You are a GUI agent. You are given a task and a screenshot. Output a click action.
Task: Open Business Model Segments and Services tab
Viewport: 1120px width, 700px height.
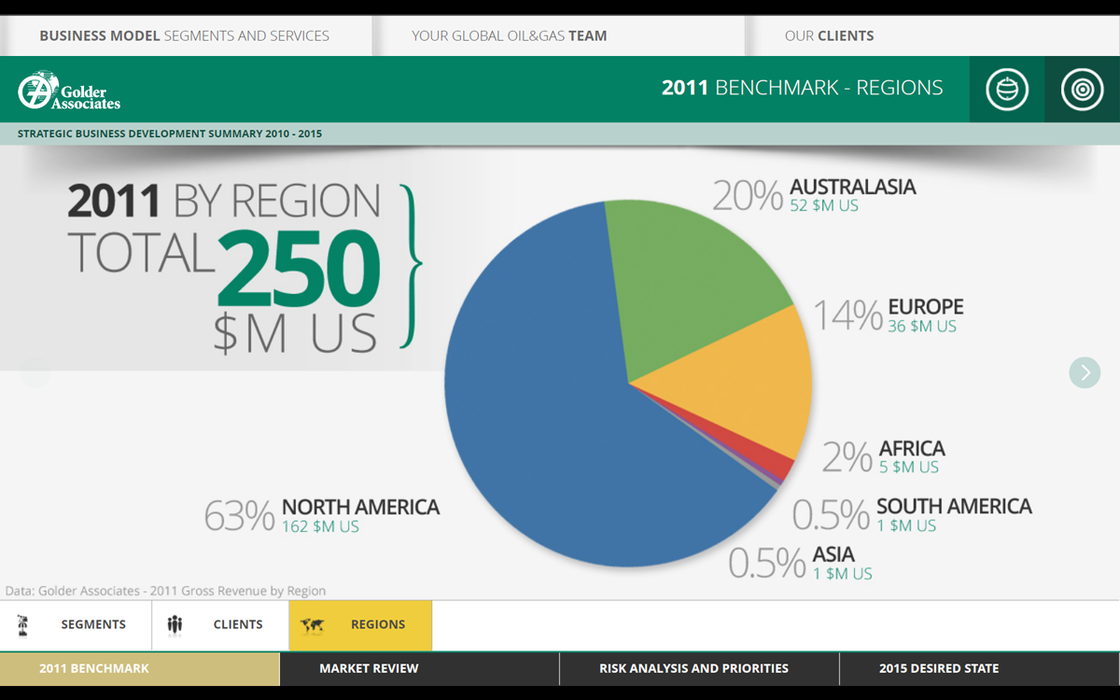(184, 36)
